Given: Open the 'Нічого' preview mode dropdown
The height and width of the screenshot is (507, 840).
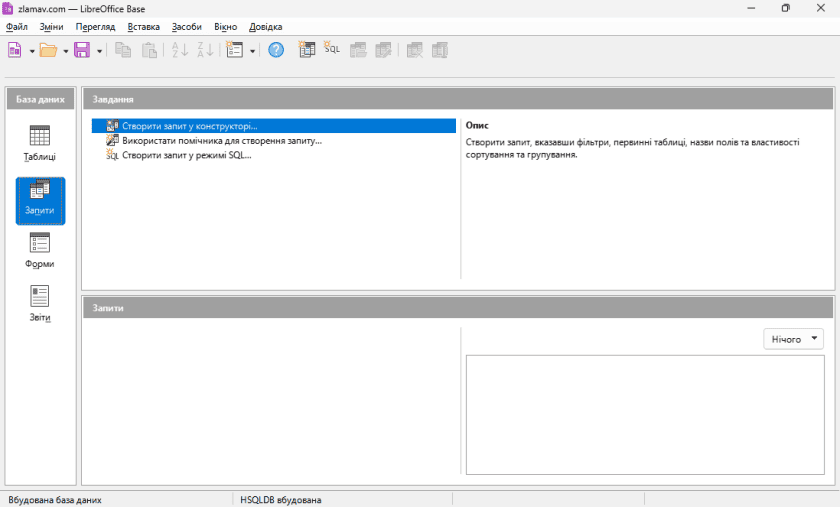Looking at the screenshot, I should pos(793,339).
